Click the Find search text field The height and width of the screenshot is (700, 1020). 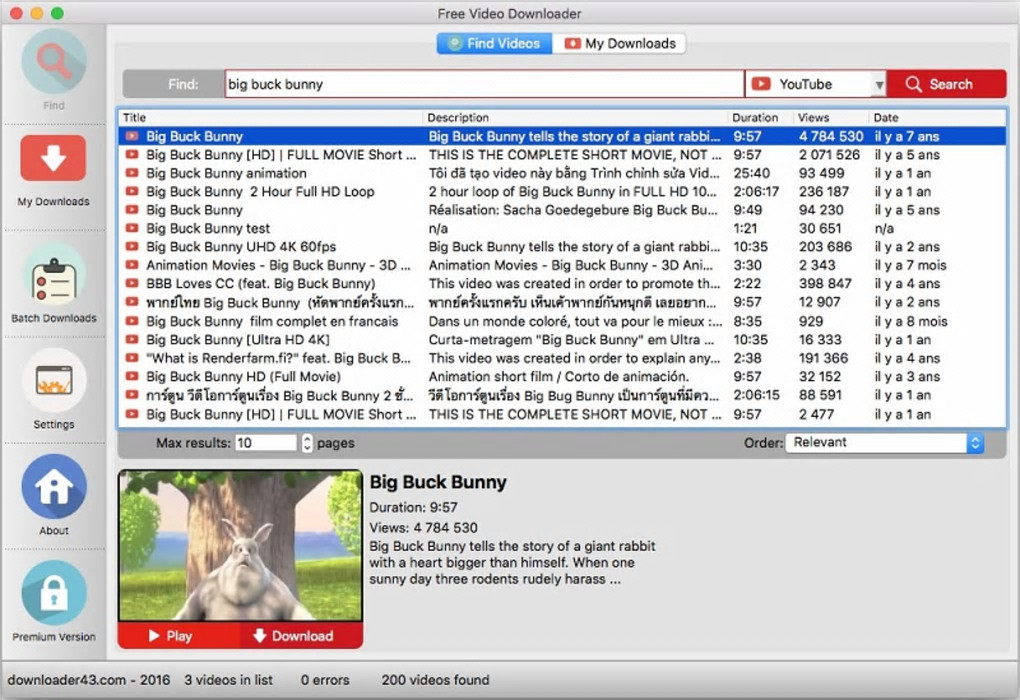click(485, 84)
